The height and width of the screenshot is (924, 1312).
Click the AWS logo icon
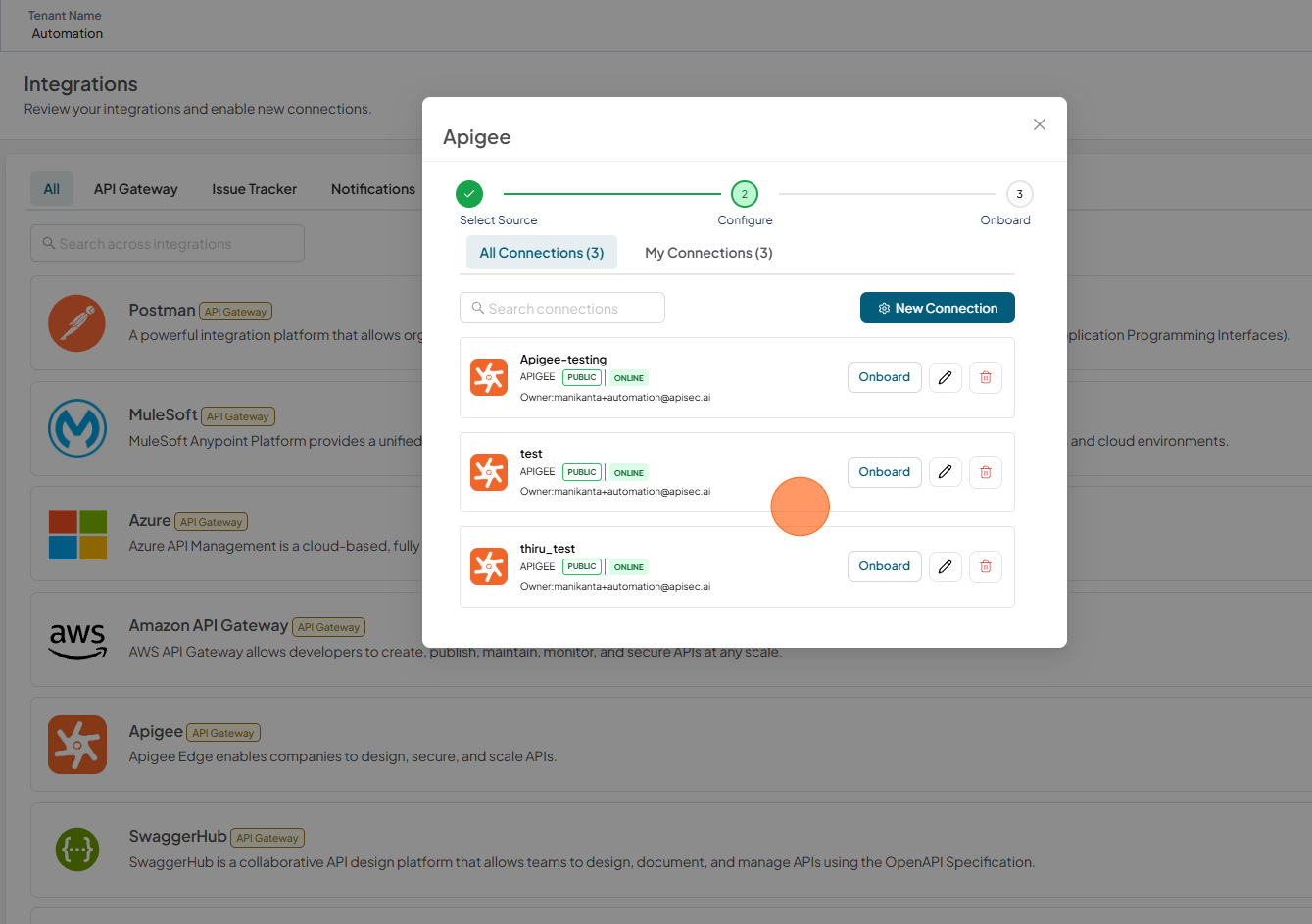pyautogui.click(x=77, y=640)
